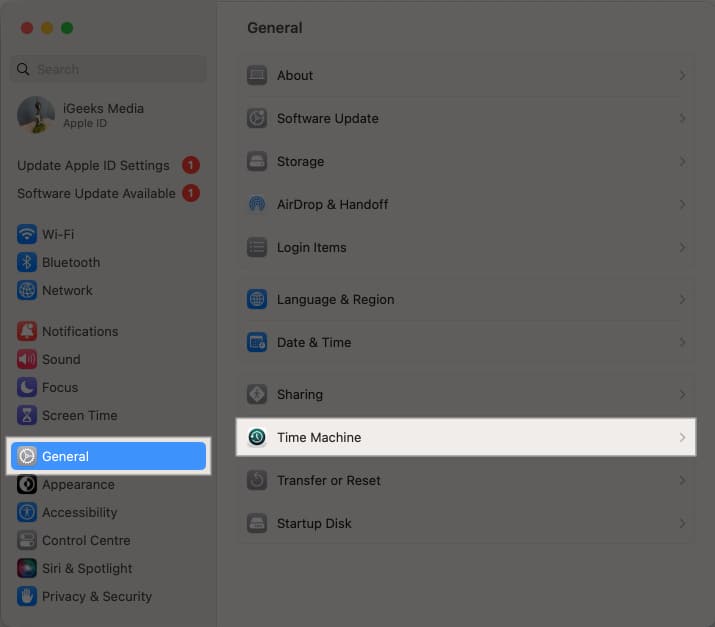This screenshot has width=715, height=627.
Task: Click the Login Items list icon
Action: coord(257,247)
